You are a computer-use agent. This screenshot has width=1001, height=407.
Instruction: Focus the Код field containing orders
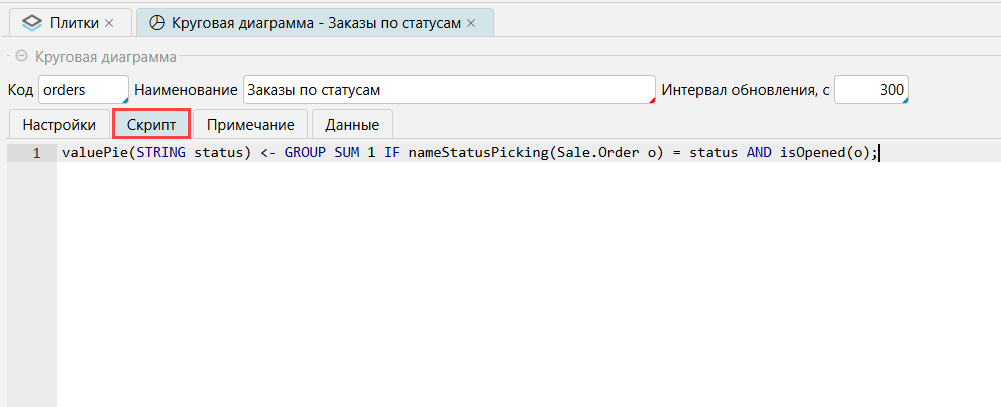(x=82, y=89)
